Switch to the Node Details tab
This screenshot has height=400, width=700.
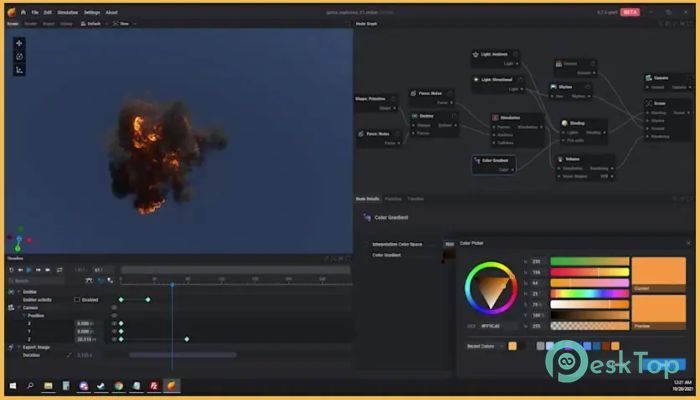367,199
